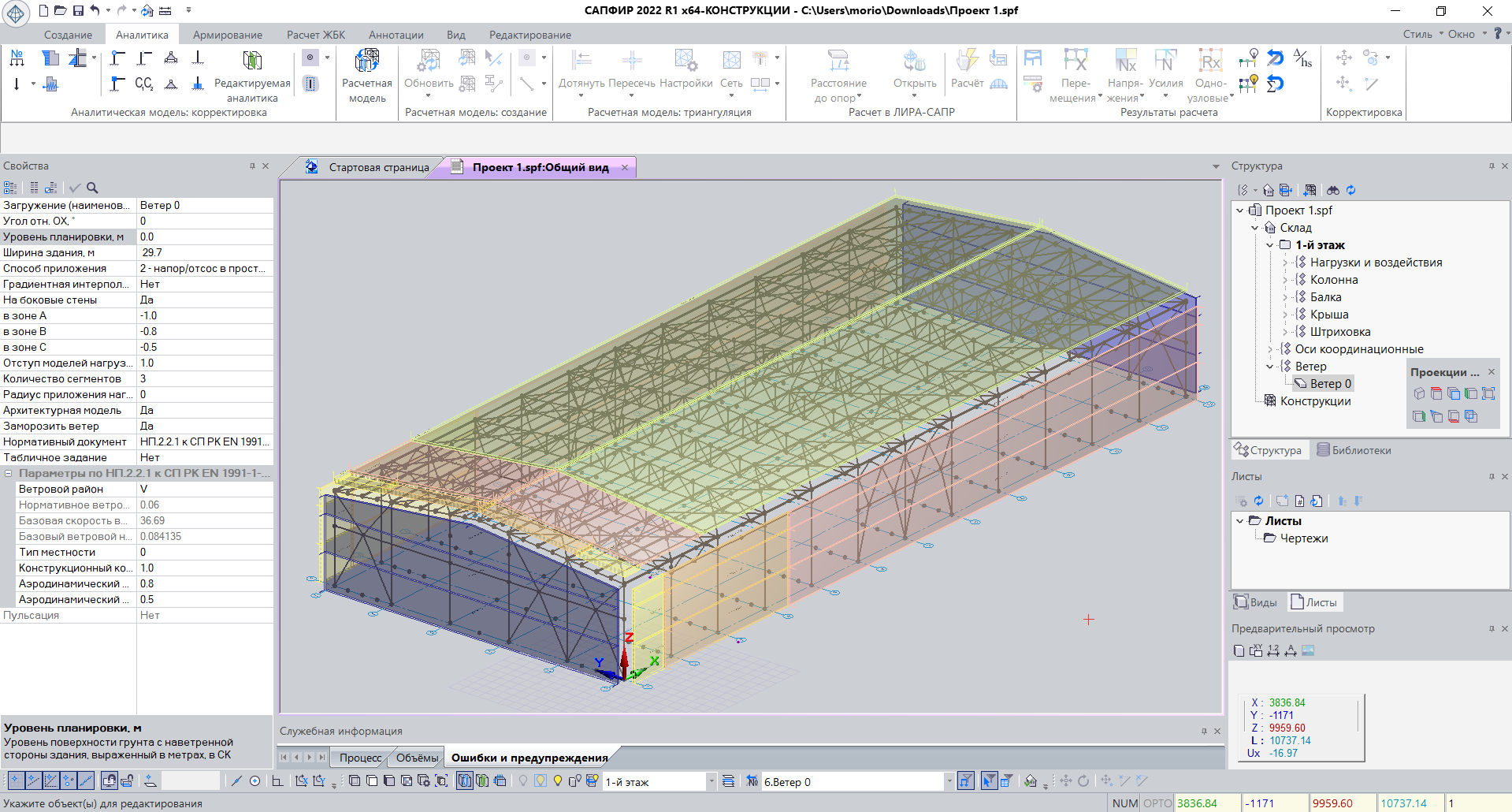
Task: Collapse the Ветер tree node
Action: coord(1269,367)
